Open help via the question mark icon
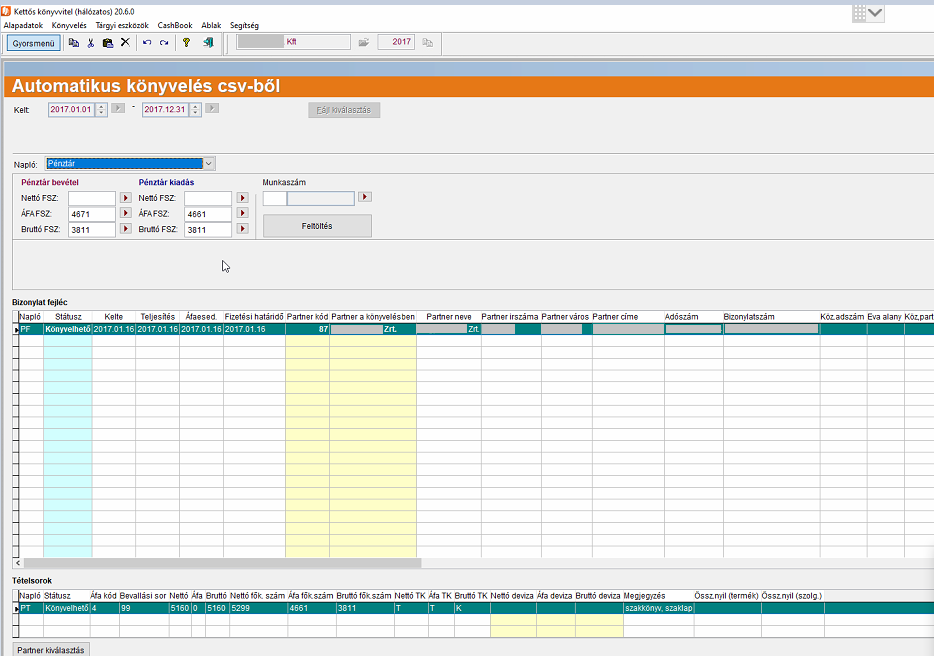934x656 pixels. point(186,43)
